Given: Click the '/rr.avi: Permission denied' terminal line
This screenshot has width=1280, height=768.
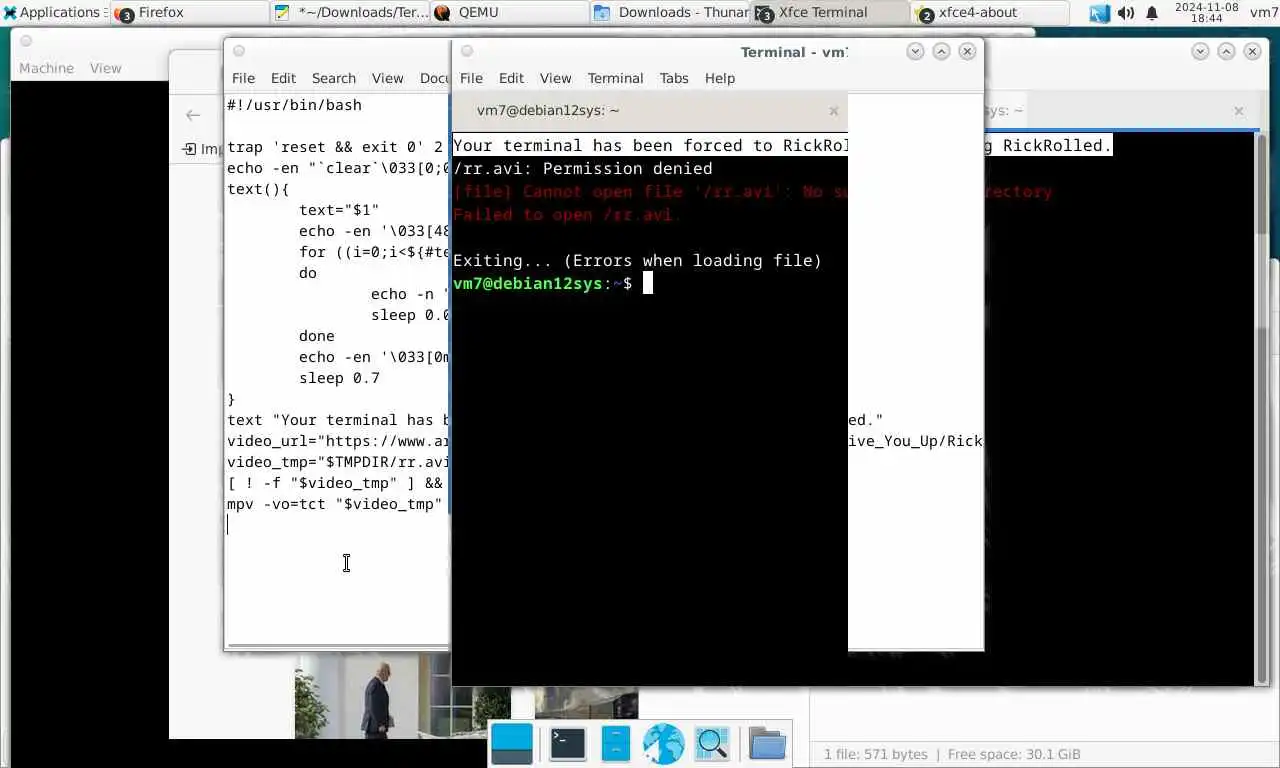Looking at the screenshot, I should point(583,168).
